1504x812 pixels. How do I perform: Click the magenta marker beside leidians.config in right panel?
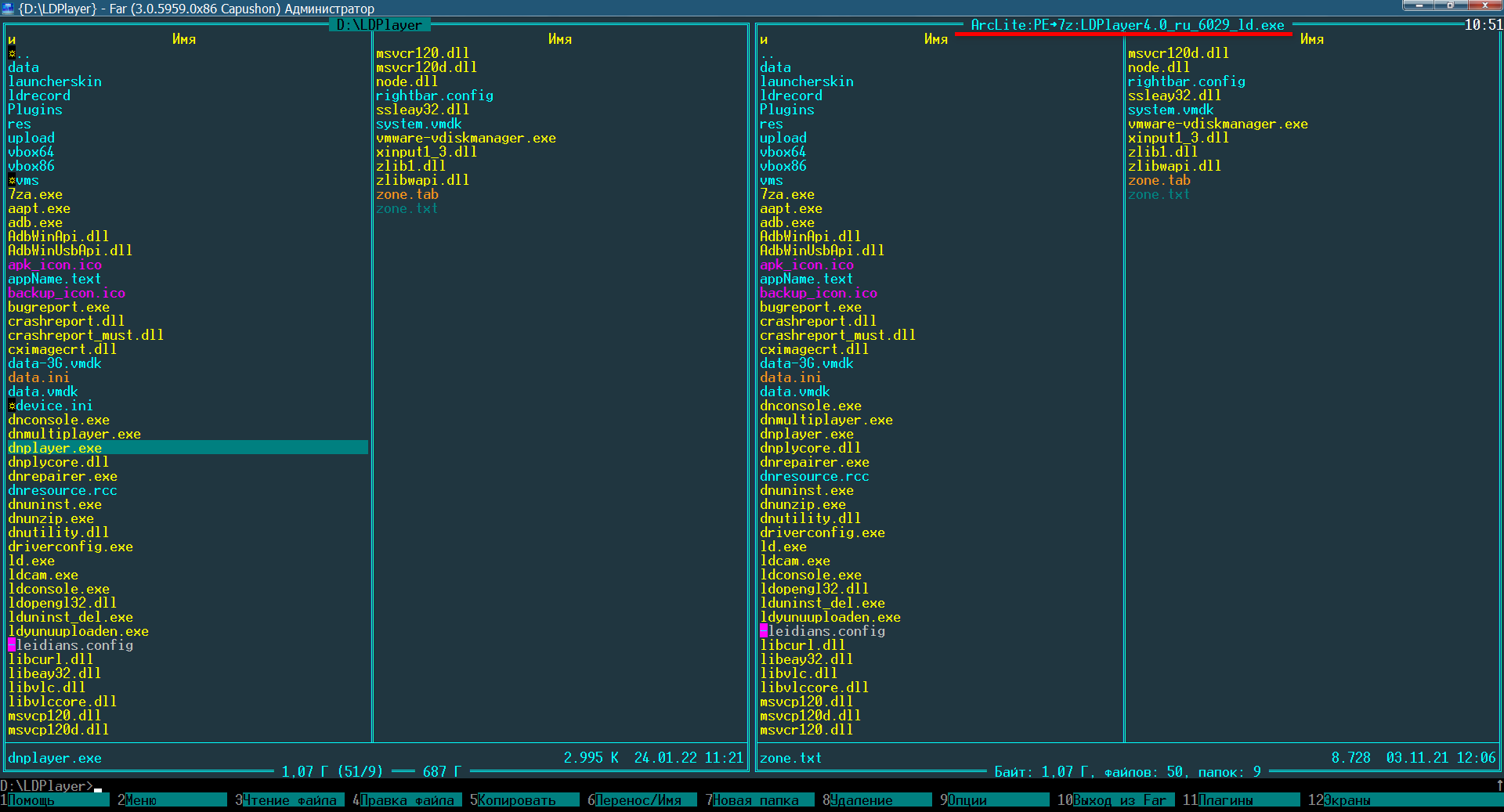pos(764,631)
